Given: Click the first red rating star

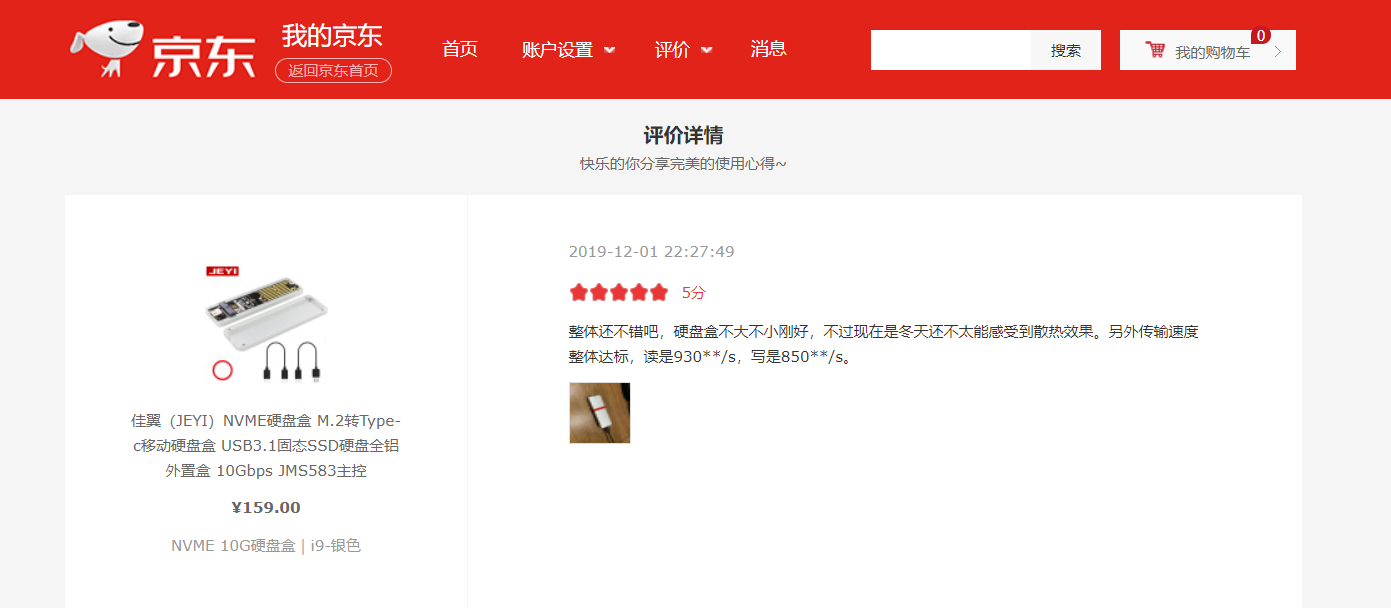Looking at the screenshot, I should (579, 292).
